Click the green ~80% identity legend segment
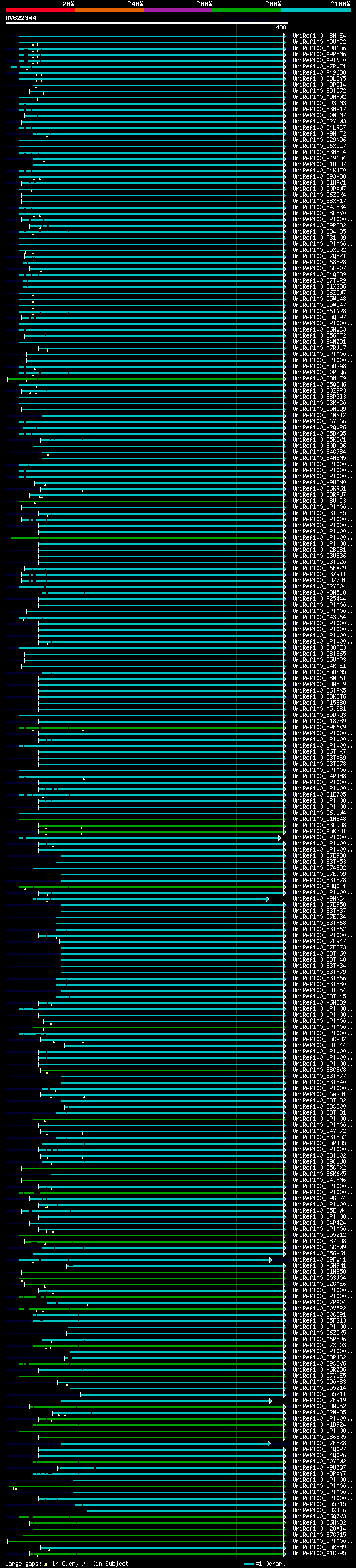Viewport: 356px width, 1568px height. point(247,10)
